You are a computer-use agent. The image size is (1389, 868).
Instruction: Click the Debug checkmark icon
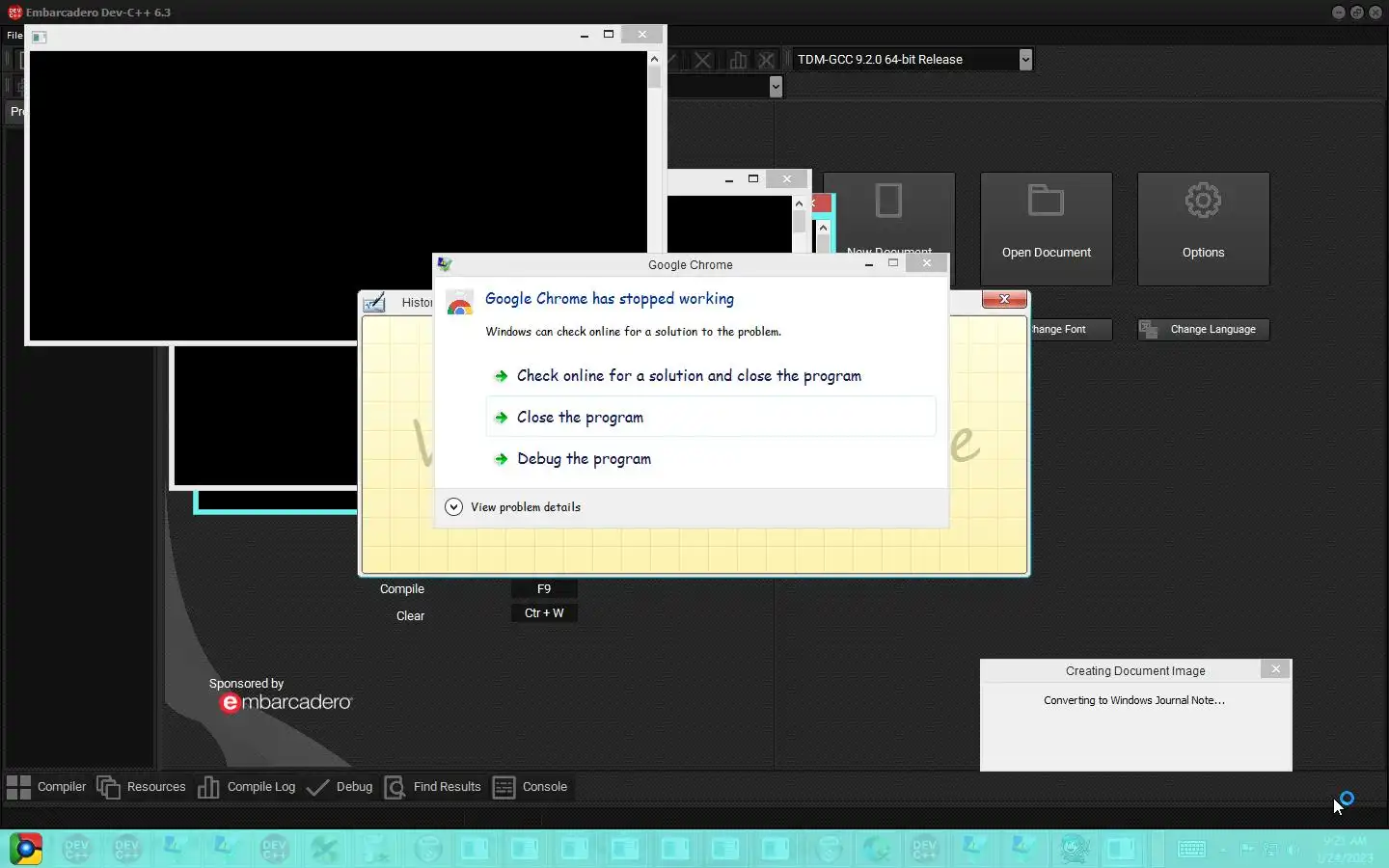click(317, 787)
